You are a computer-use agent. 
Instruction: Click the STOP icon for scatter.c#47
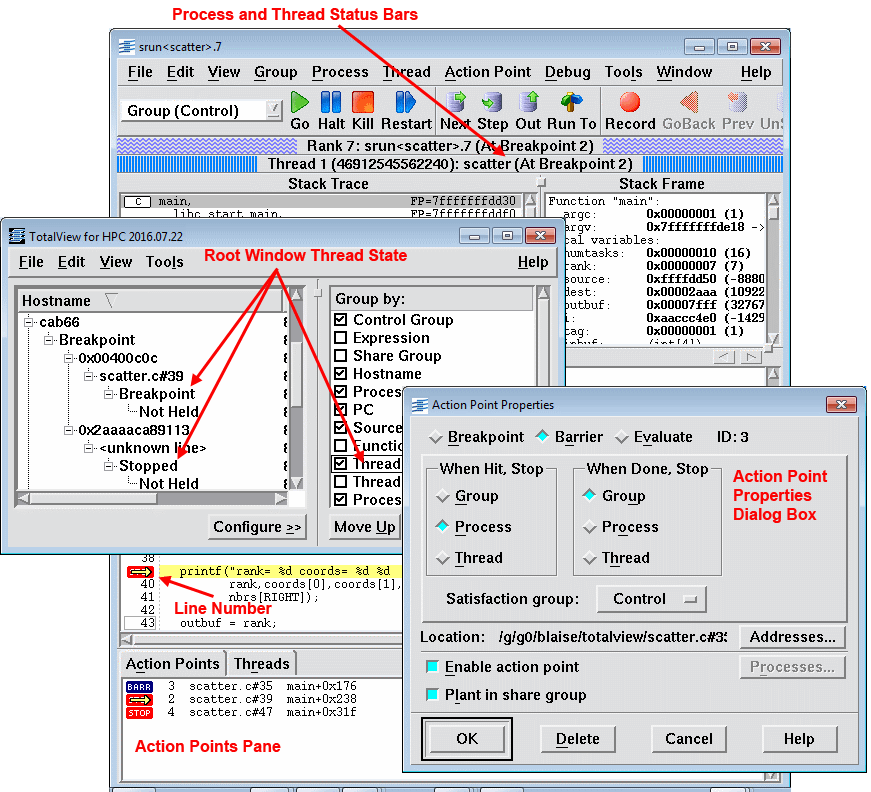[139, 713]
